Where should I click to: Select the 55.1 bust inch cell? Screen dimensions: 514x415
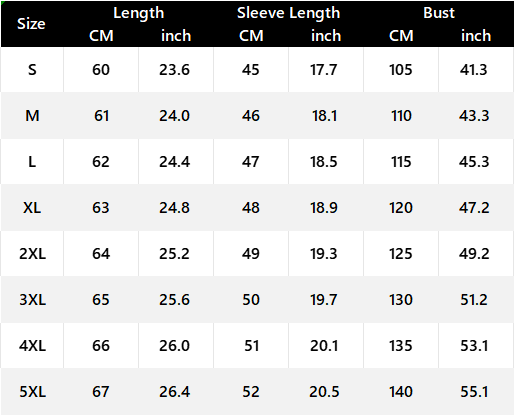coord(474,392)
